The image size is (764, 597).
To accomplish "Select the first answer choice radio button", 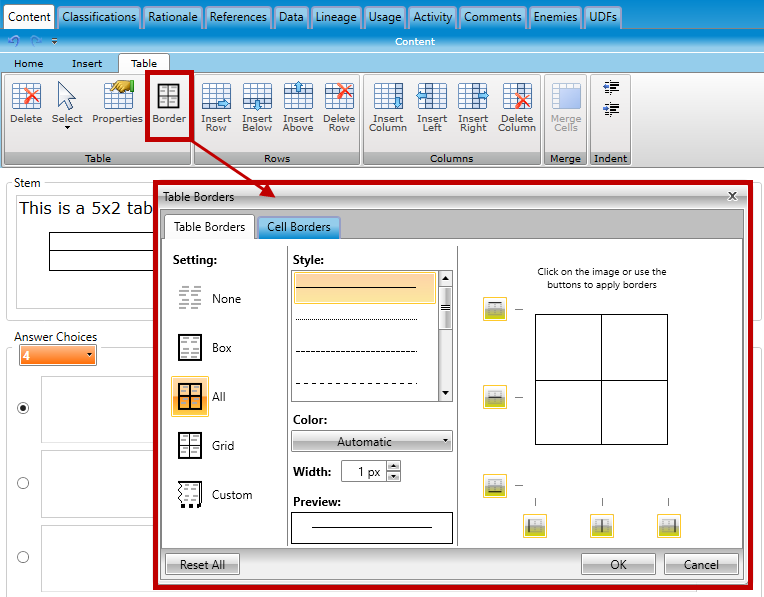I will tap(24, 408).
